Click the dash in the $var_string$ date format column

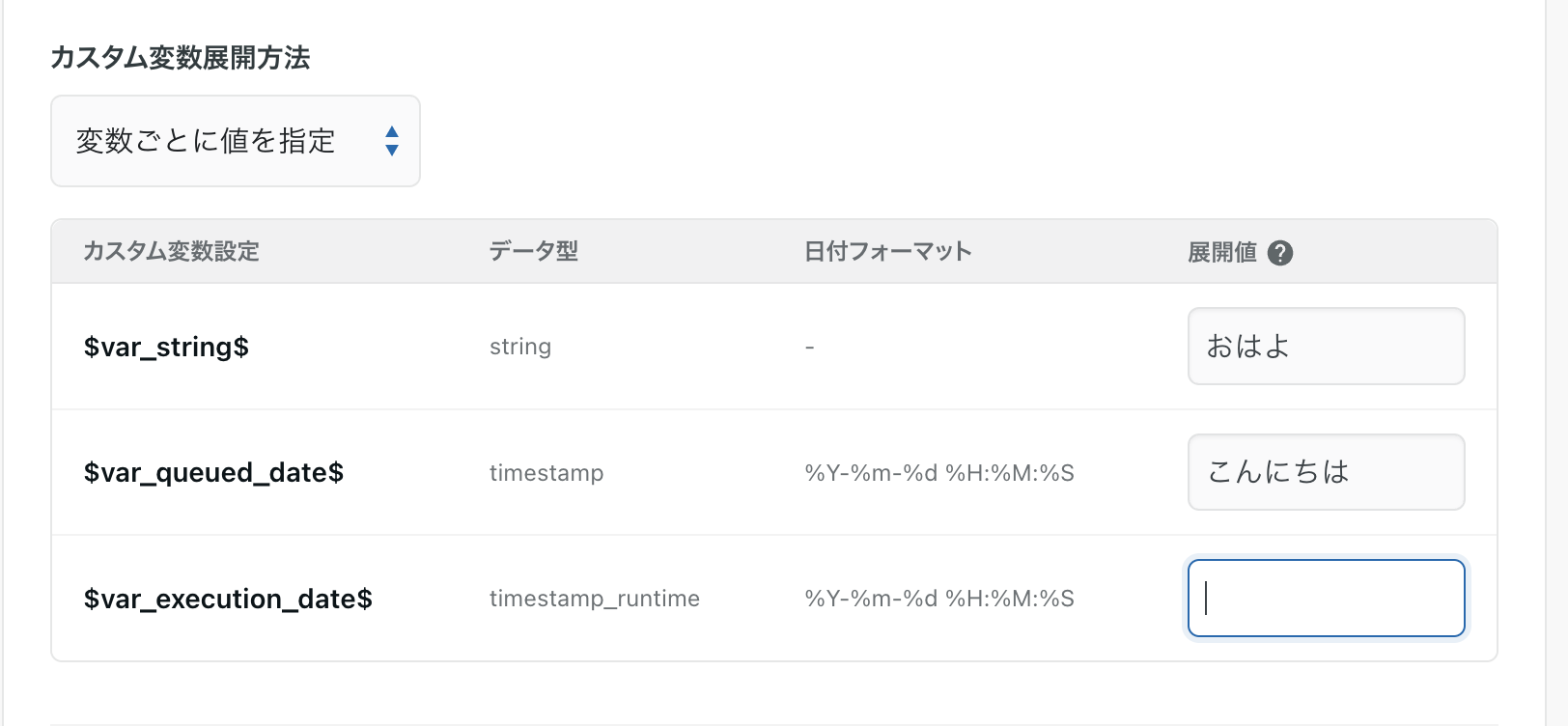pyautogui.click(x=809, y=347)
